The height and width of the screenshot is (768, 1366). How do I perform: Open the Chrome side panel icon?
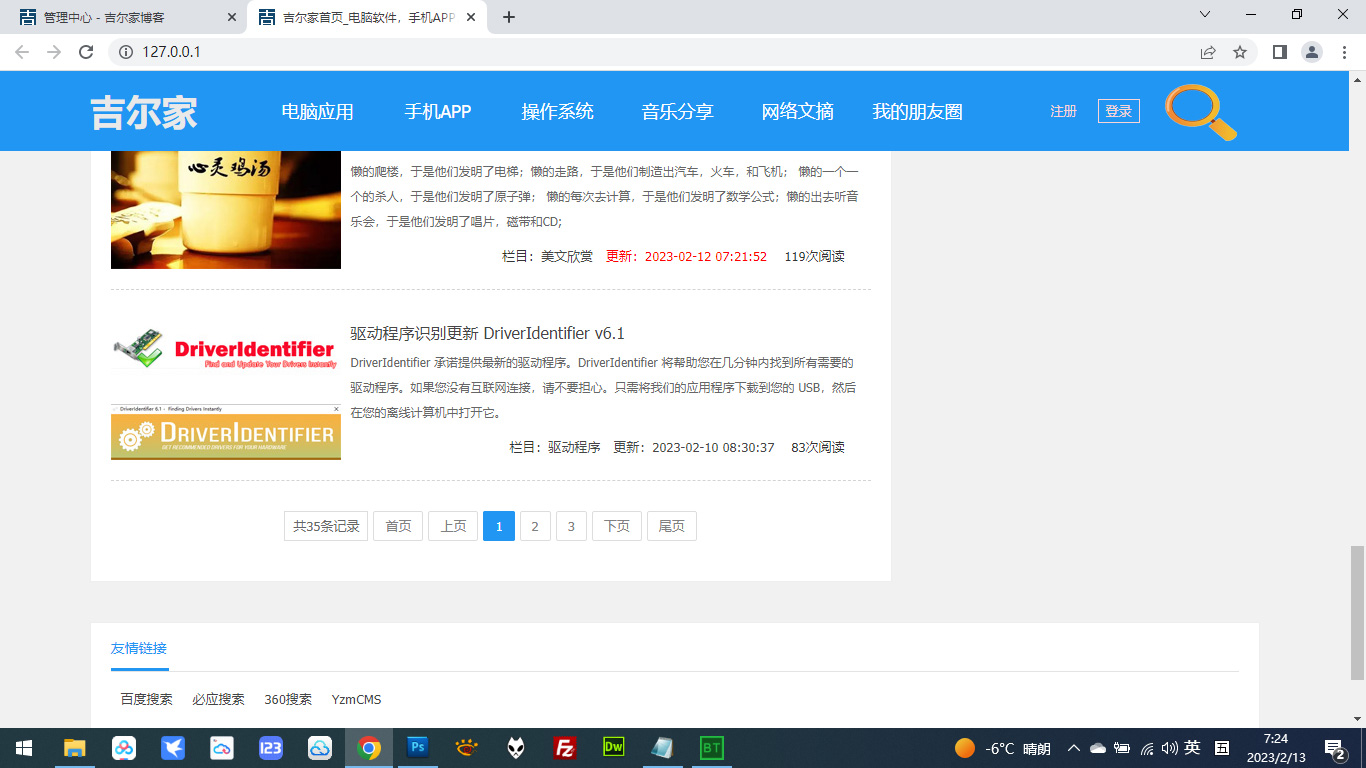click(1279, 52)
